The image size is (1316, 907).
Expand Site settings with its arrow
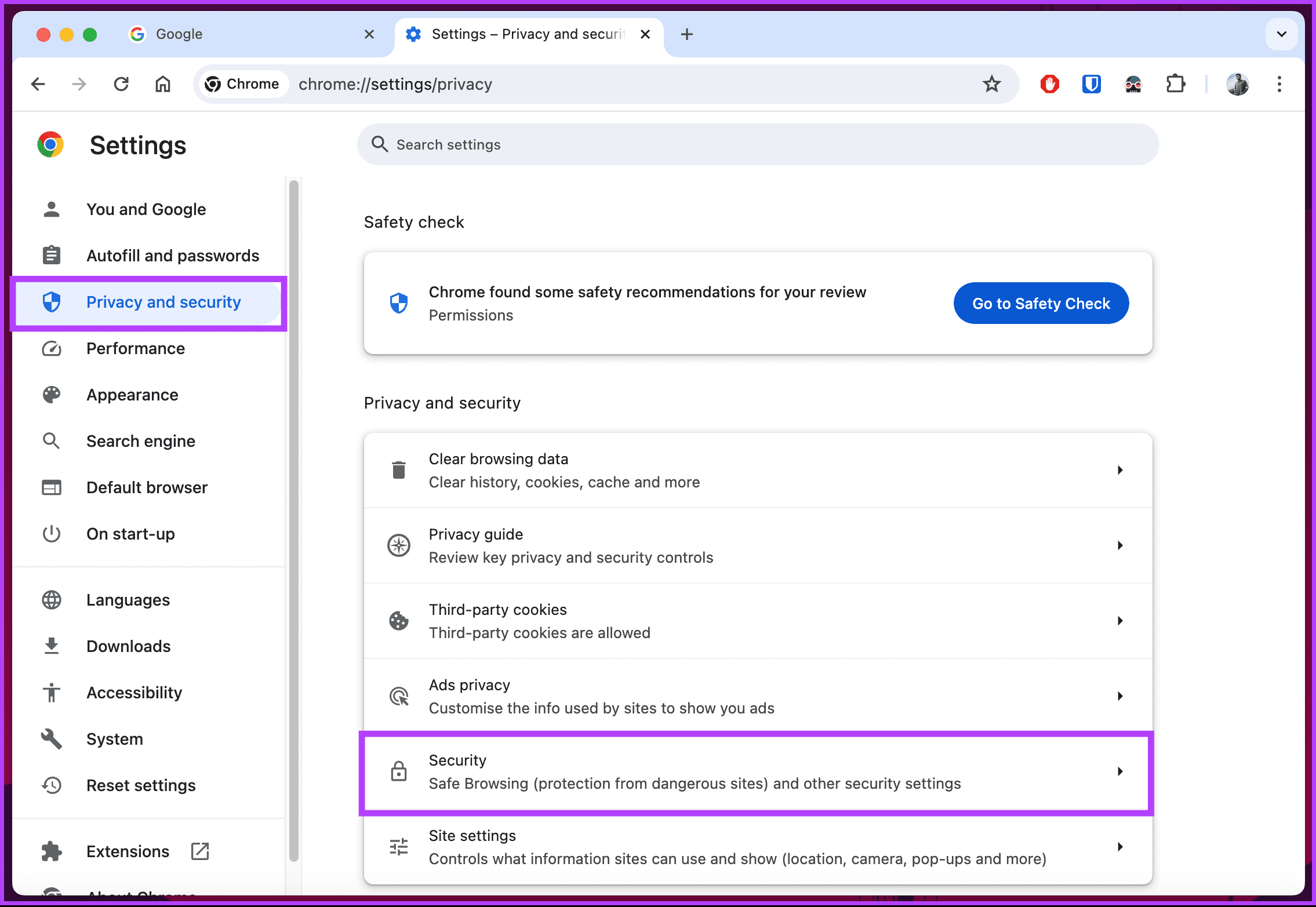(1120, 847)
